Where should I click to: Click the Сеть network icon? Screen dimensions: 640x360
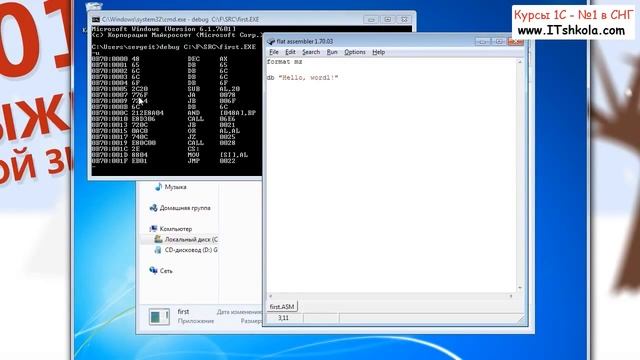(153, 270)
